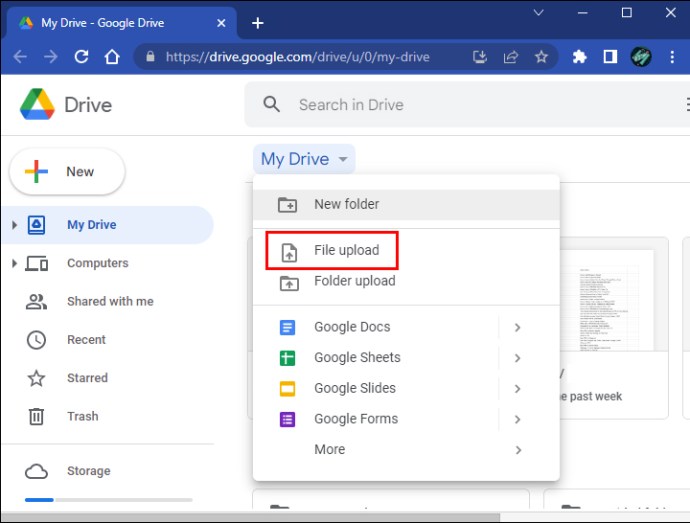Open the Starred star icon in sidebar
Viewport: 690px width, 523px height.
coord(36,378)
